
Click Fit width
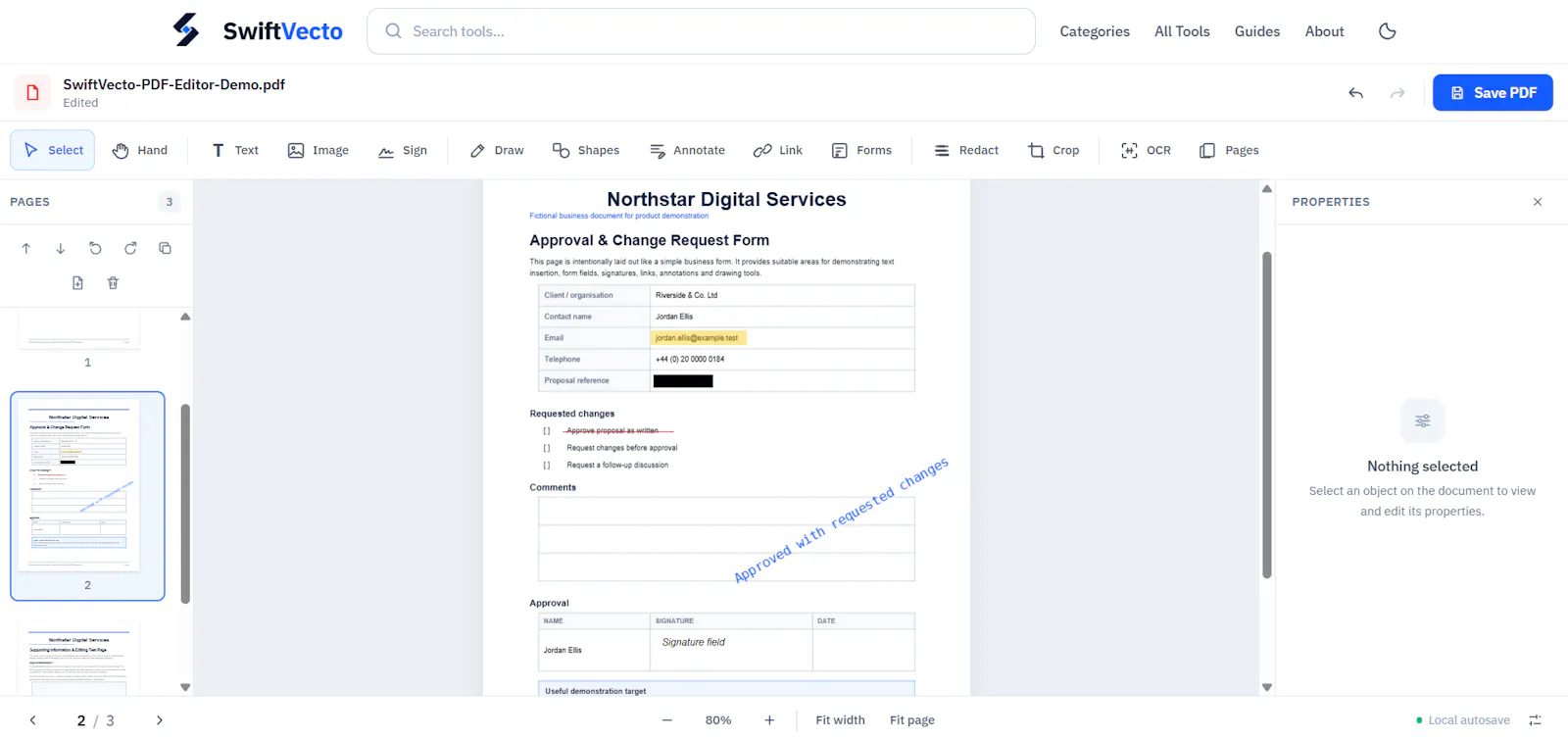pyautogui.click(x=840, y=720)
